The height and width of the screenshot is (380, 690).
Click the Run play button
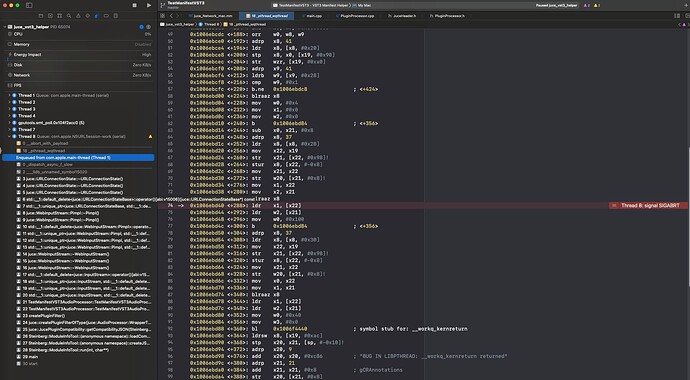click(x=149, y=5)
